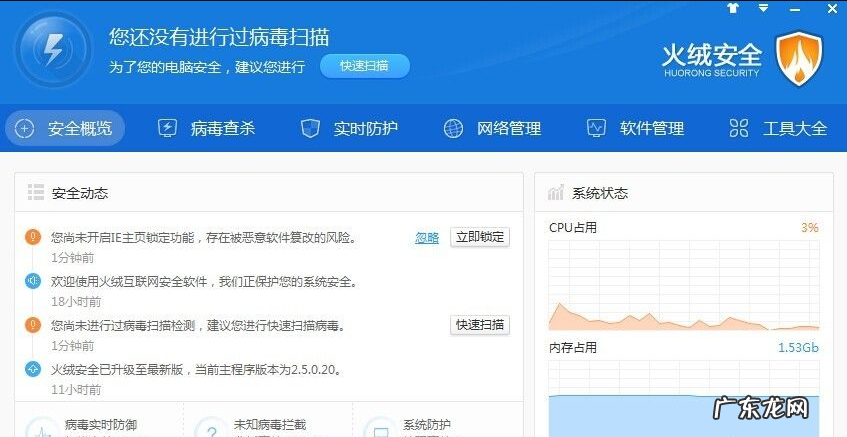The width and height of the screenshot is (847, 437).
Task: Select message 火绒安全已升级至最新版
Action: coord(197,370)
